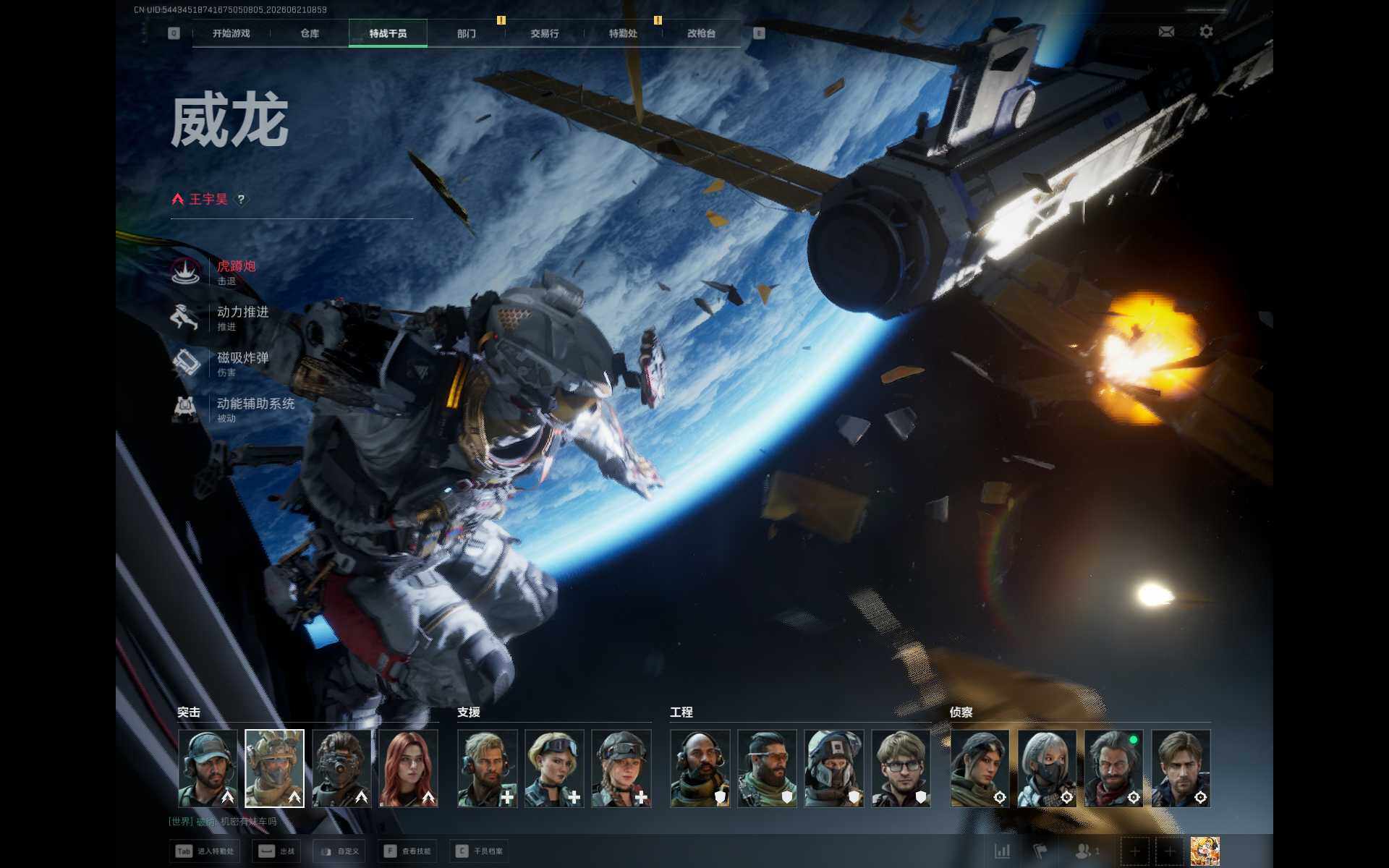Click the second empty squad slot plus
The width and height of the screenshot is (1389, 868).
pos(1170,851)
